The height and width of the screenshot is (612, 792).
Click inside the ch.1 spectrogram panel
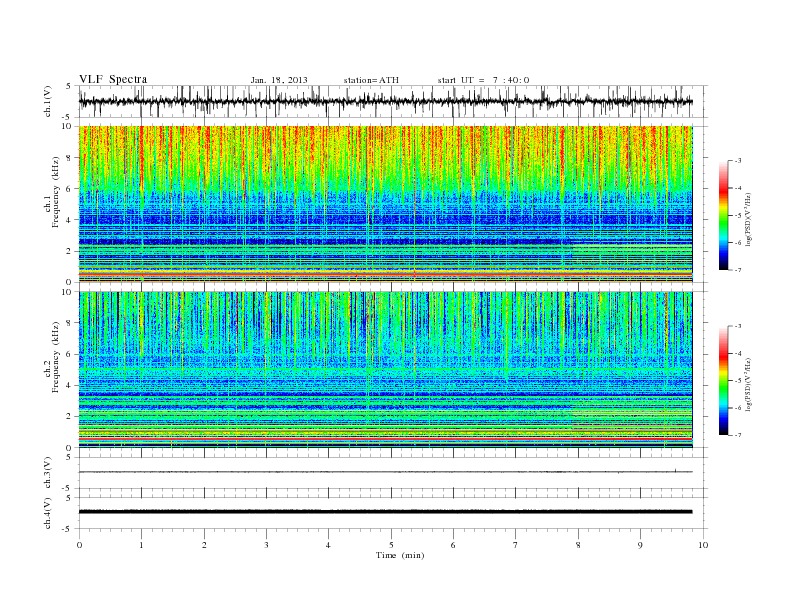[x=386, y=204]
